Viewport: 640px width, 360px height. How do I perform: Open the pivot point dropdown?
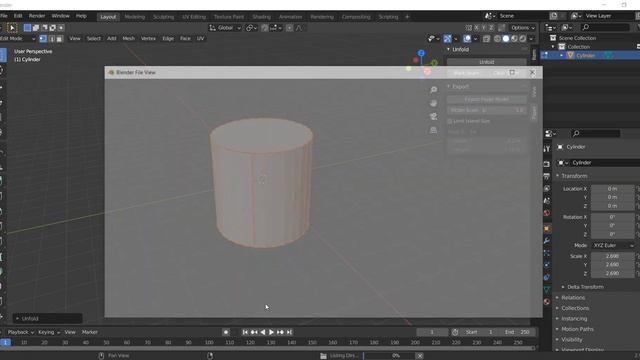click(250, 28)
